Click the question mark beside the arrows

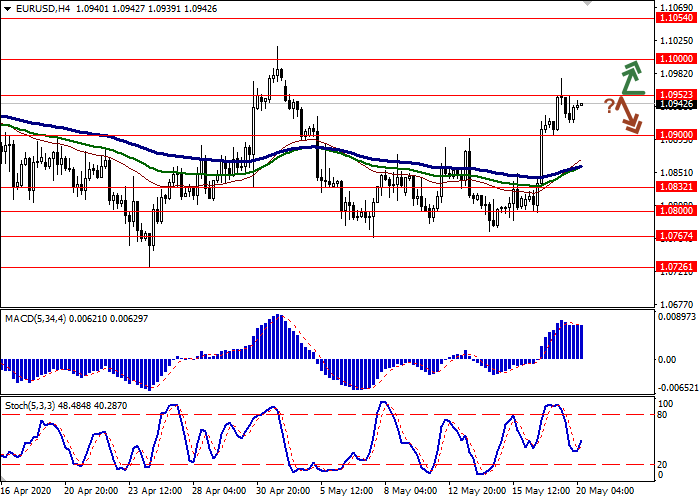(x=609, y=105)
